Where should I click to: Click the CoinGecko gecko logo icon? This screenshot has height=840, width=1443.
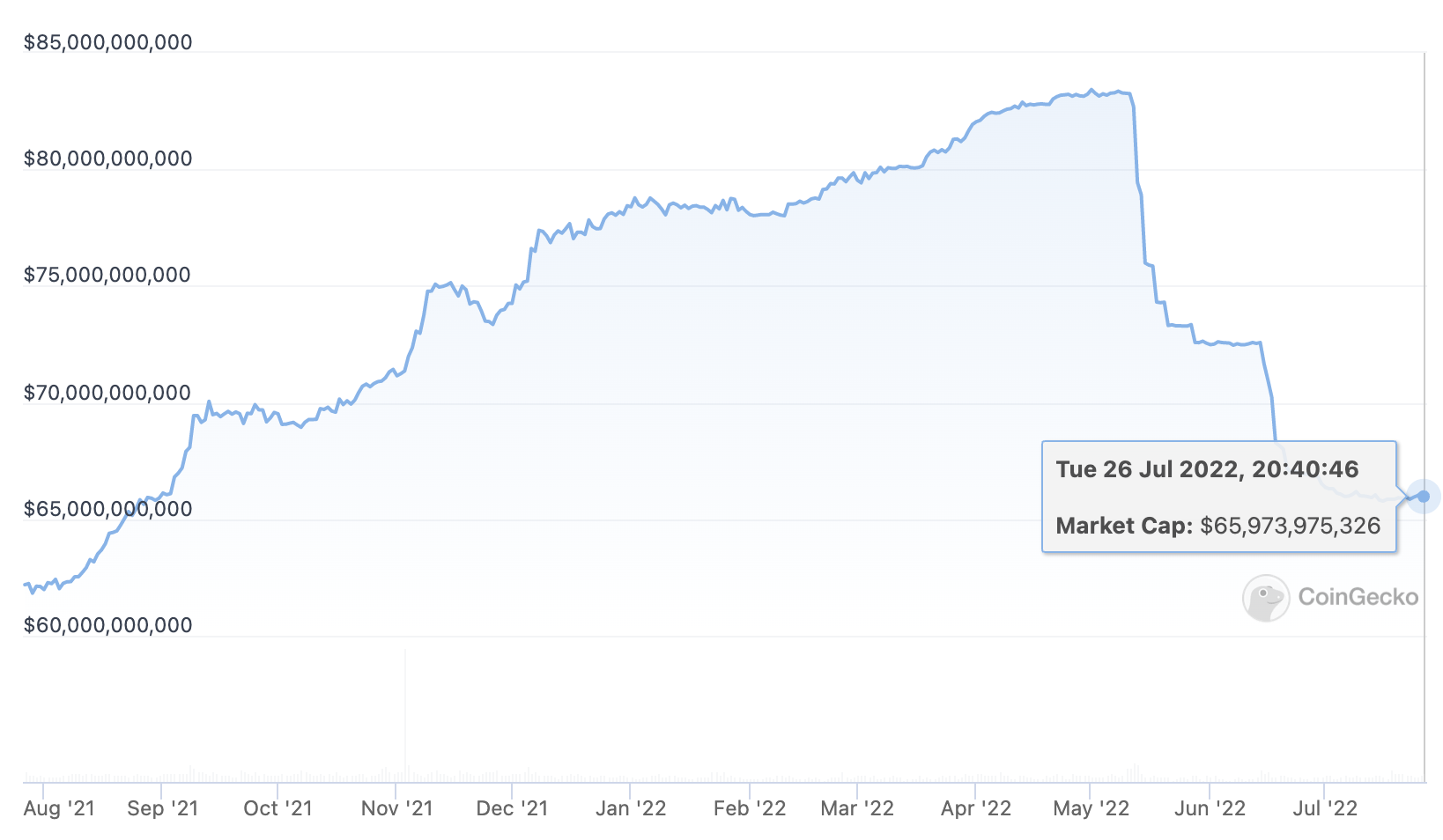point(1266,598)
